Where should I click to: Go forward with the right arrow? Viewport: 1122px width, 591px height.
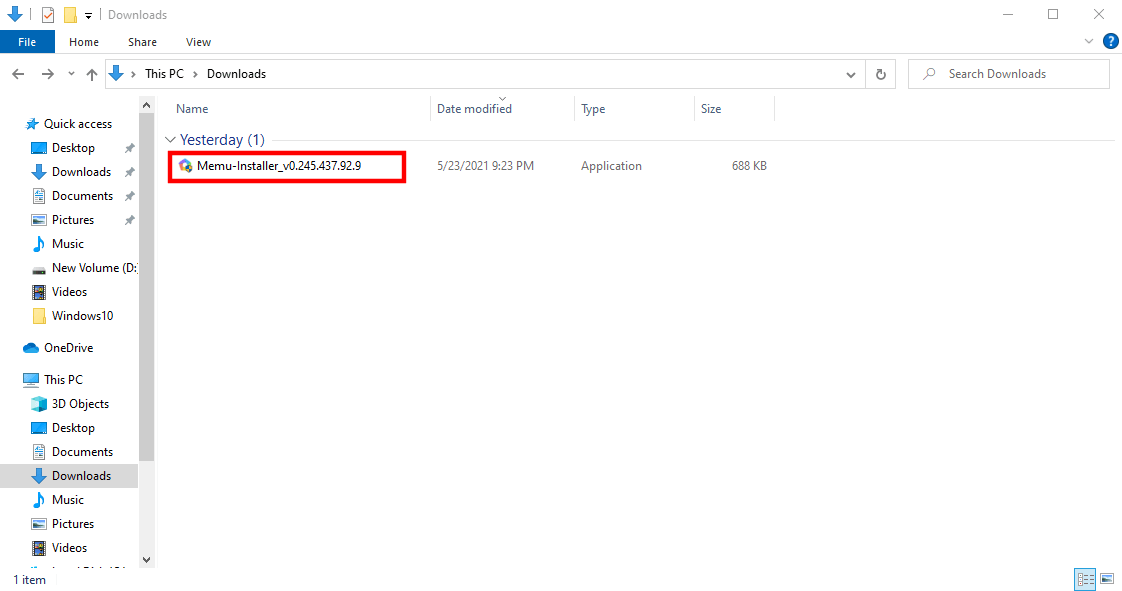47,74
